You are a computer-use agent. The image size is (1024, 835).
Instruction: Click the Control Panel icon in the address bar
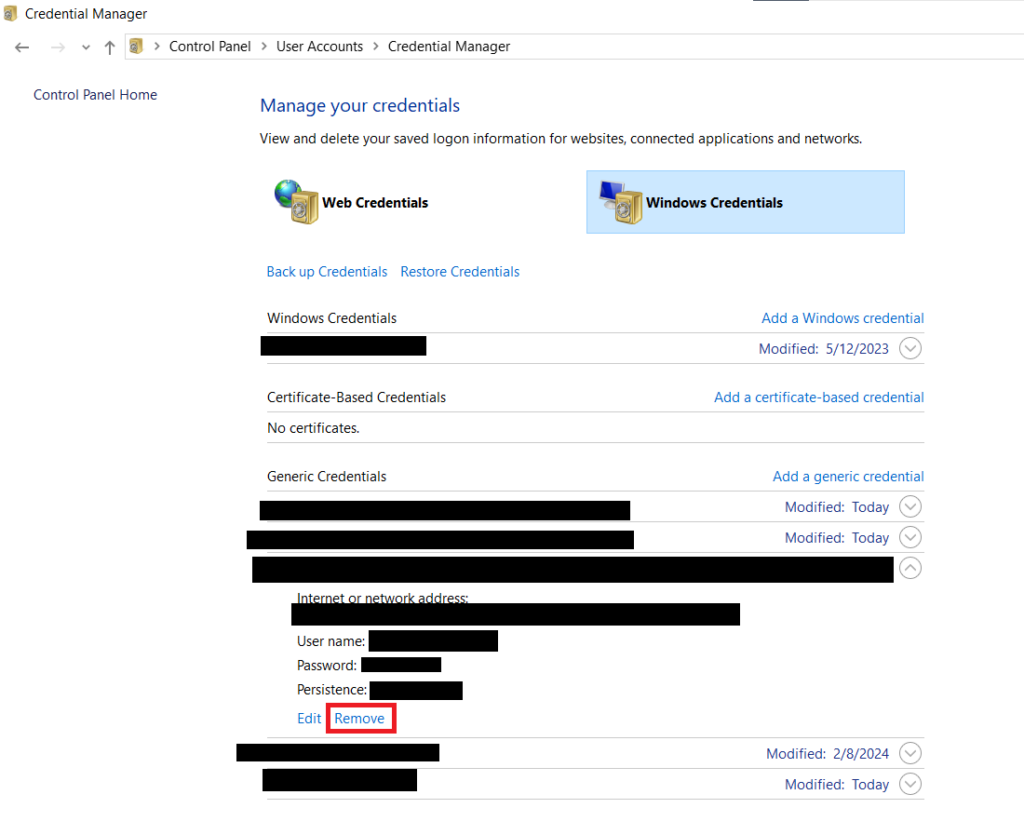point(137,46)
